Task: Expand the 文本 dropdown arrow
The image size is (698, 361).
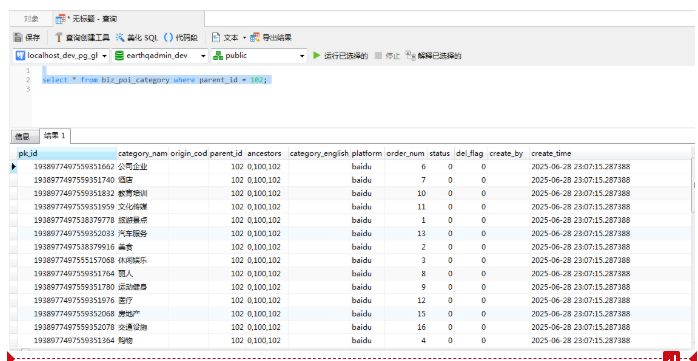Action: (x=244, y=38)
